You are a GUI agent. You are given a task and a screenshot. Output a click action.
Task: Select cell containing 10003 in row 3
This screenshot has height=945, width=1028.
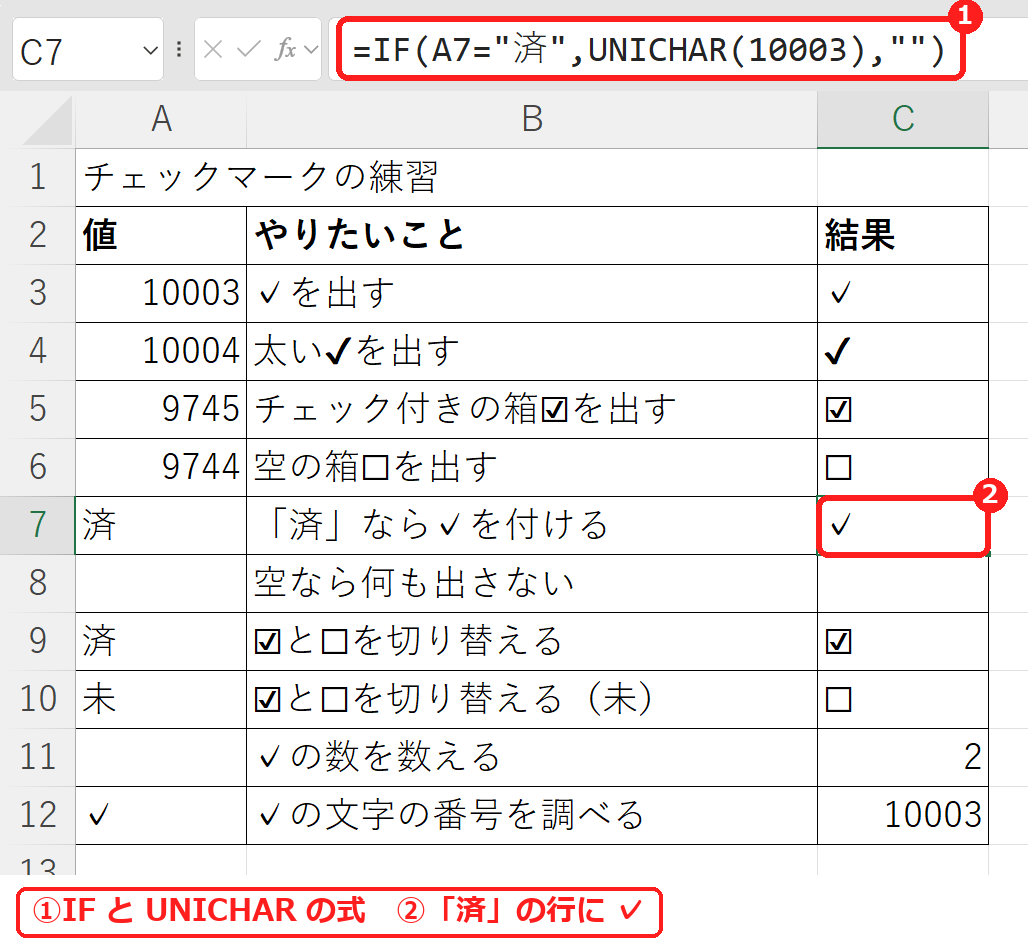coord(161,293)
